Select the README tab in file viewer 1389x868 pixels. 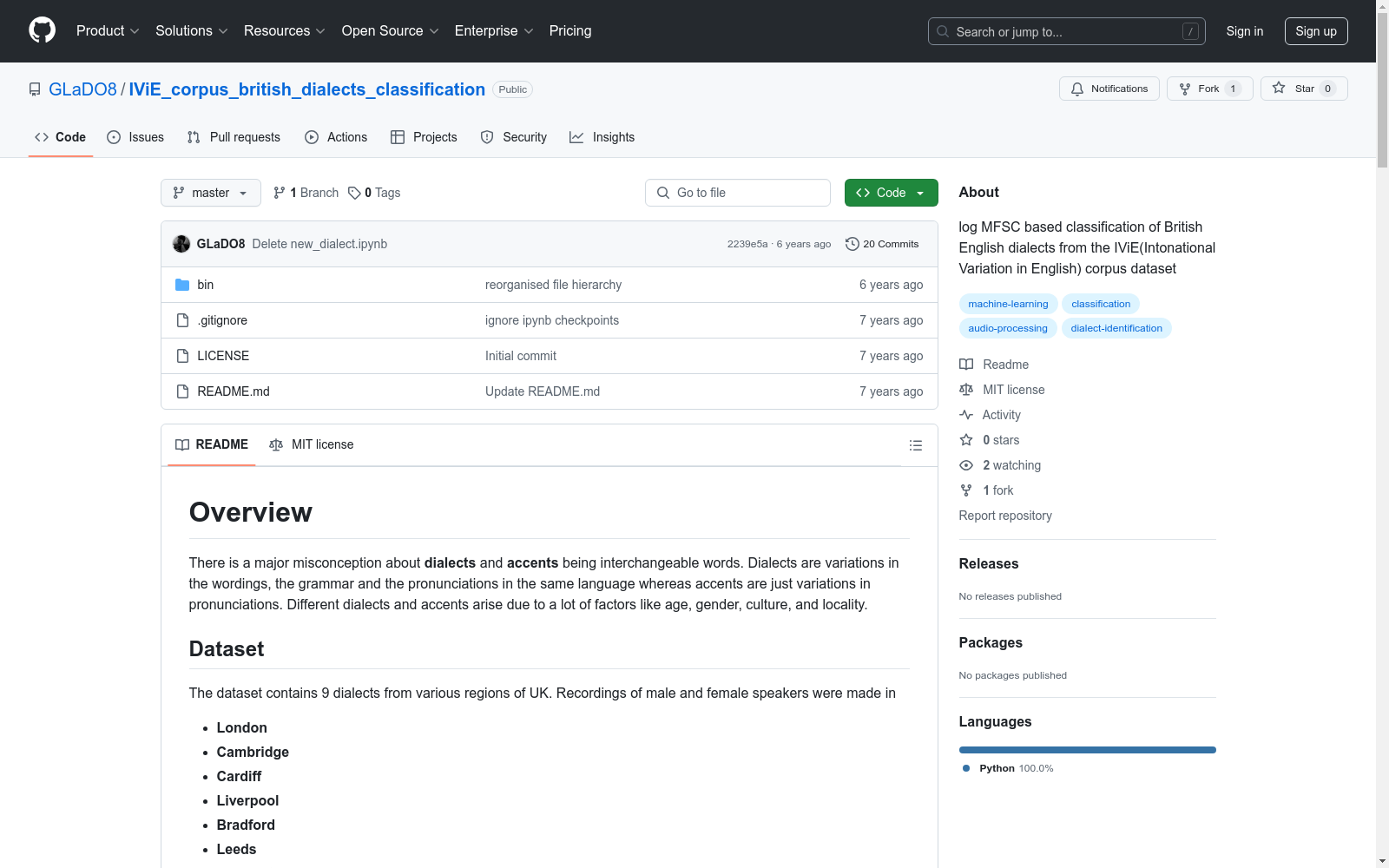212,444
